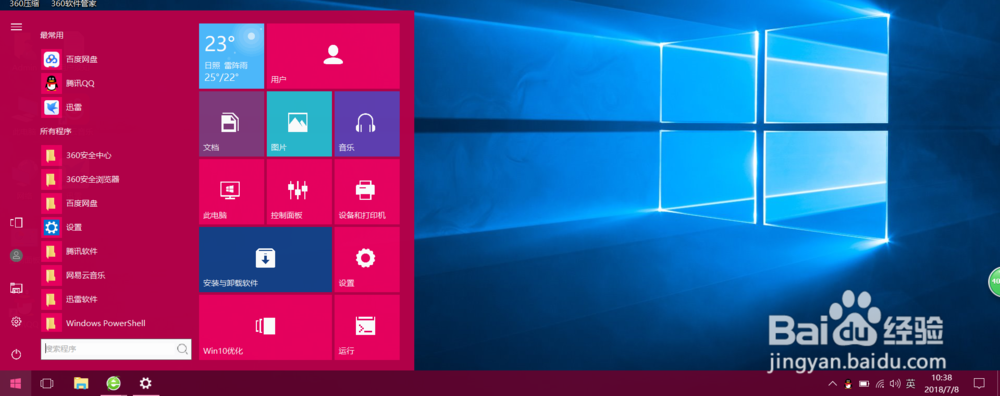Click the magnifier icon in search box
Viewport: 1000px width, 396px height.
(x=182, y=349)
